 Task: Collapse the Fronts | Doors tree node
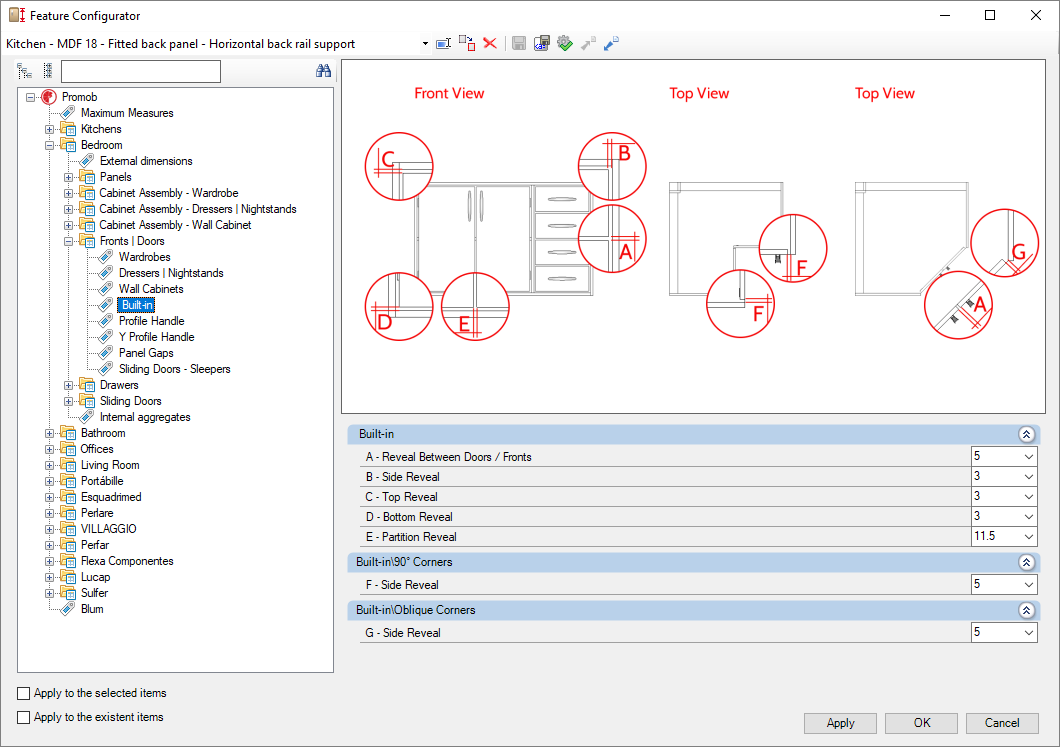pos(68,241)
